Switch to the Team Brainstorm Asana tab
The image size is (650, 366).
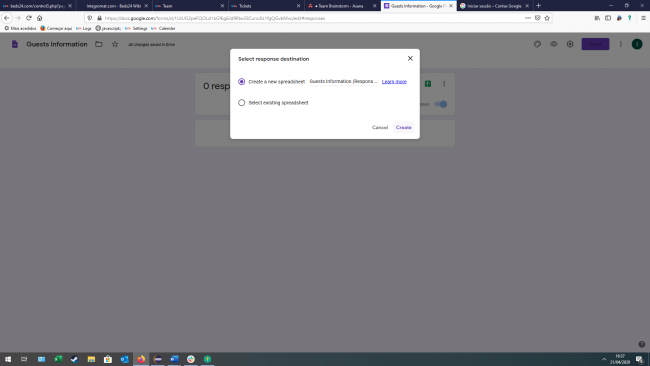341,6
